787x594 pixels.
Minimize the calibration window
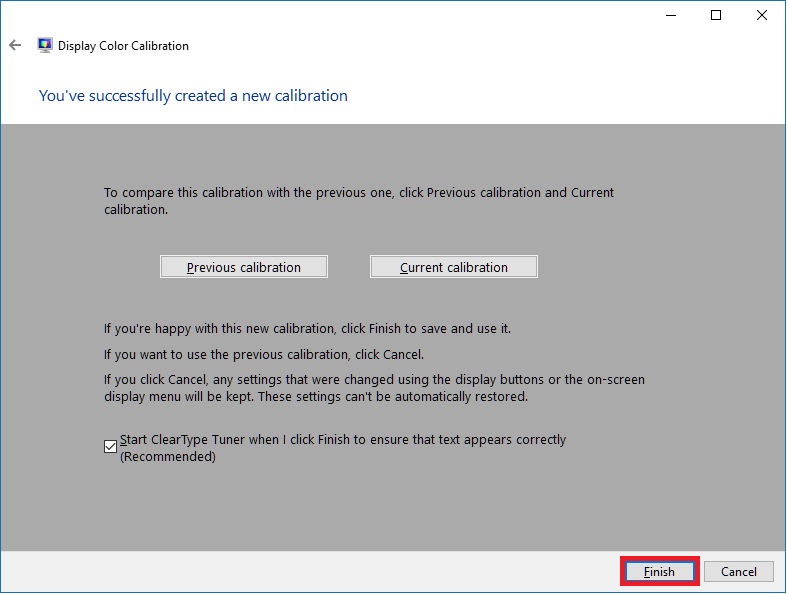671,16
